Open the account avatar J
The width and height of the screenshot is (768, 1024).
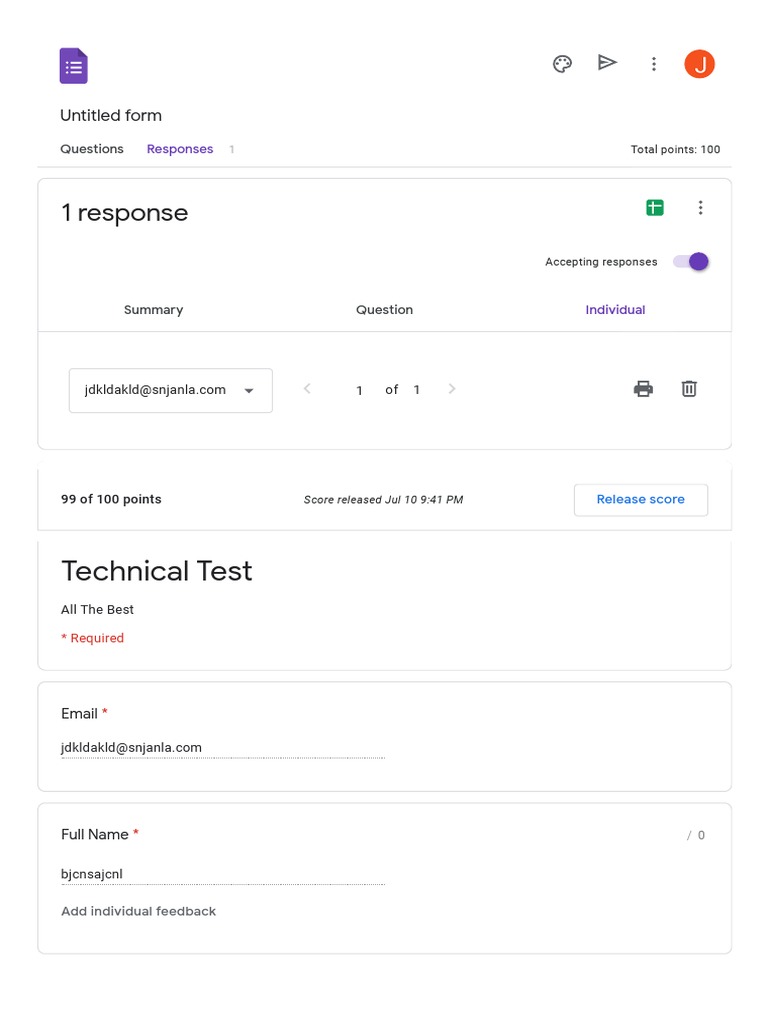point(699,64)
